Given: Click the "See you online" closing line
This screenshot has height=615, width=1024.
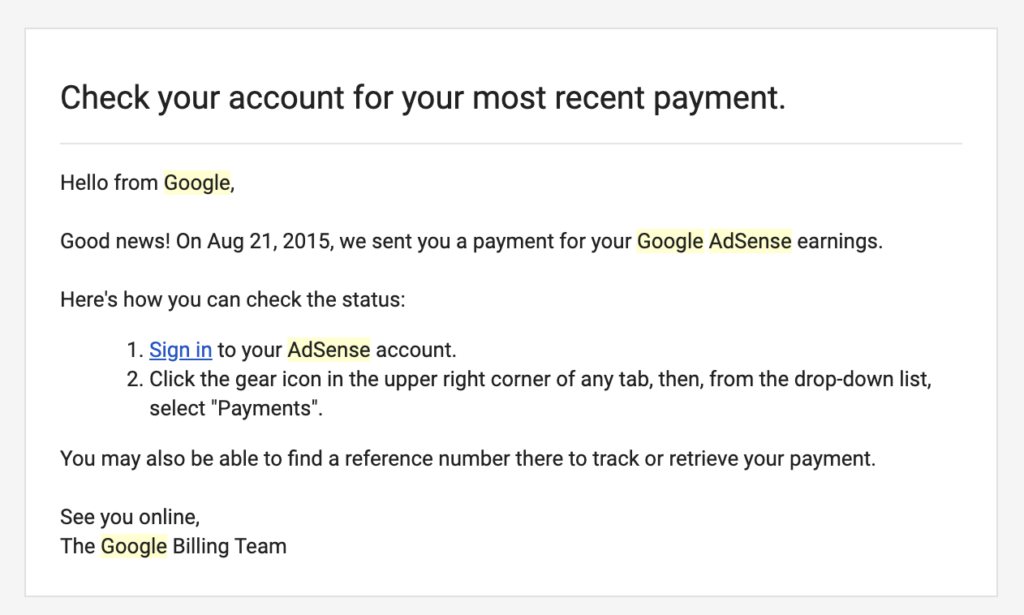Looking at the screenshot, I should point(130,517).
